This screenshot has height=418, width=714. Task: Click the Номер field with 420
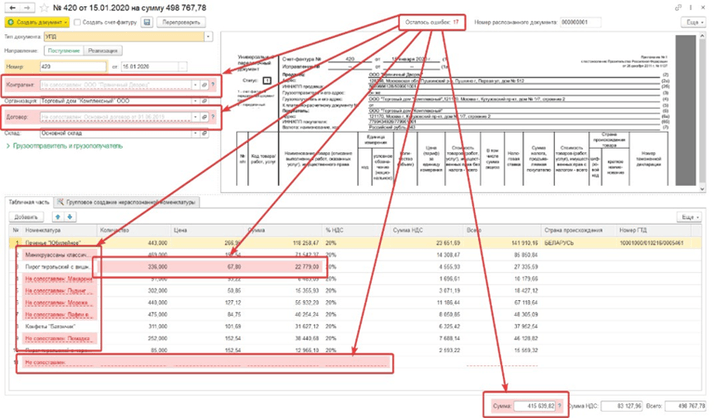73,66
